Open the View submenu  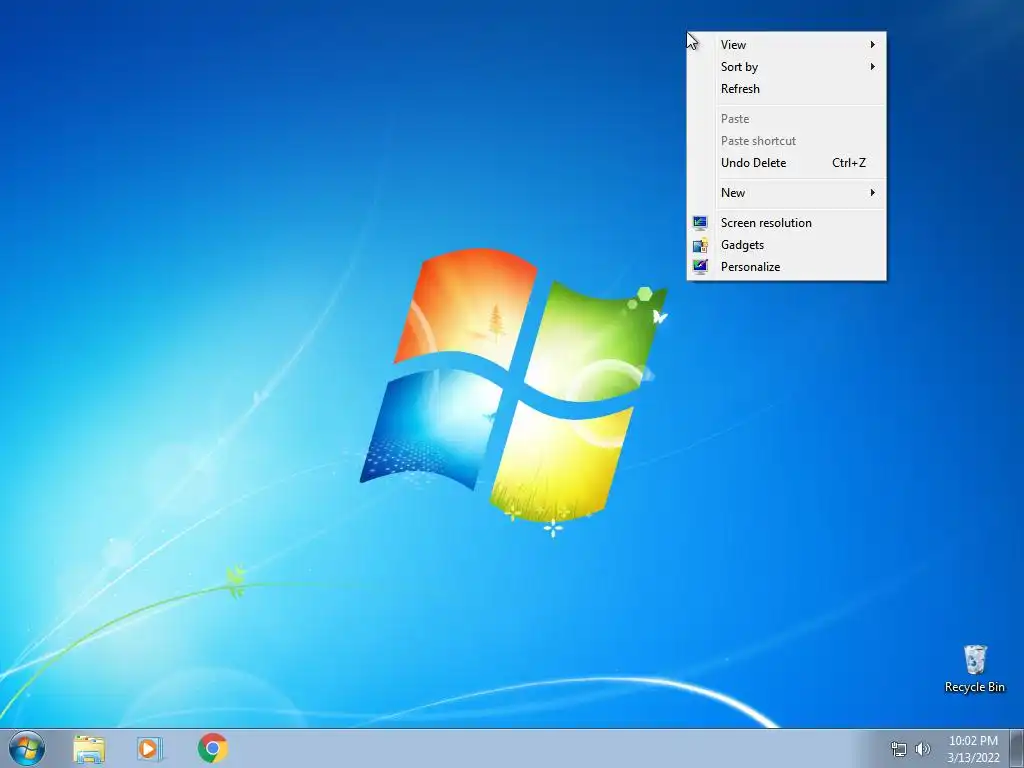click(786, 44)
